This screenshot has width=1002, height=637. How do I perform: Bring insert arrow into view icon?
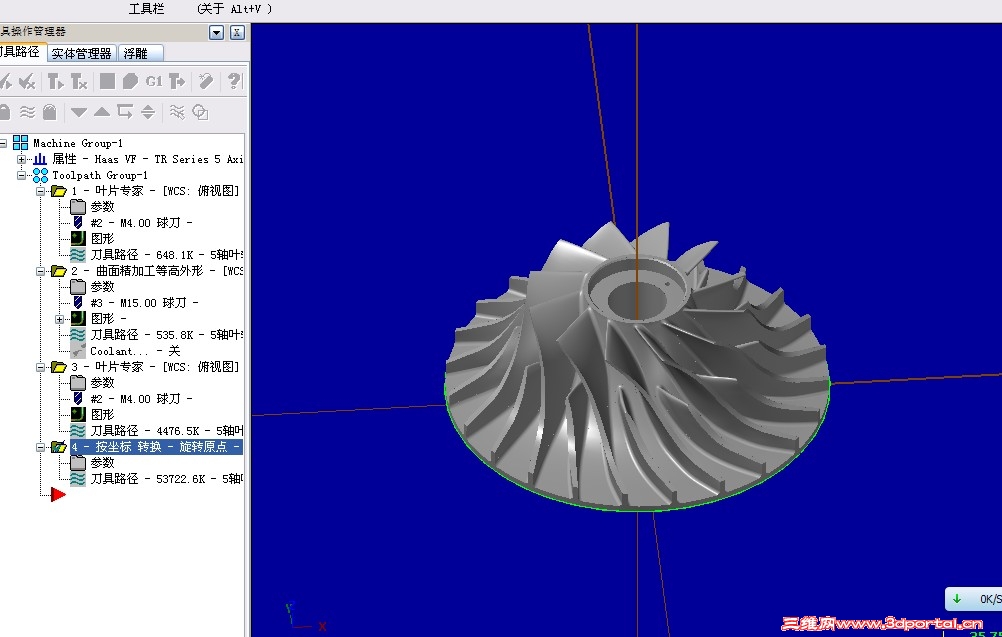pos(148,112)
